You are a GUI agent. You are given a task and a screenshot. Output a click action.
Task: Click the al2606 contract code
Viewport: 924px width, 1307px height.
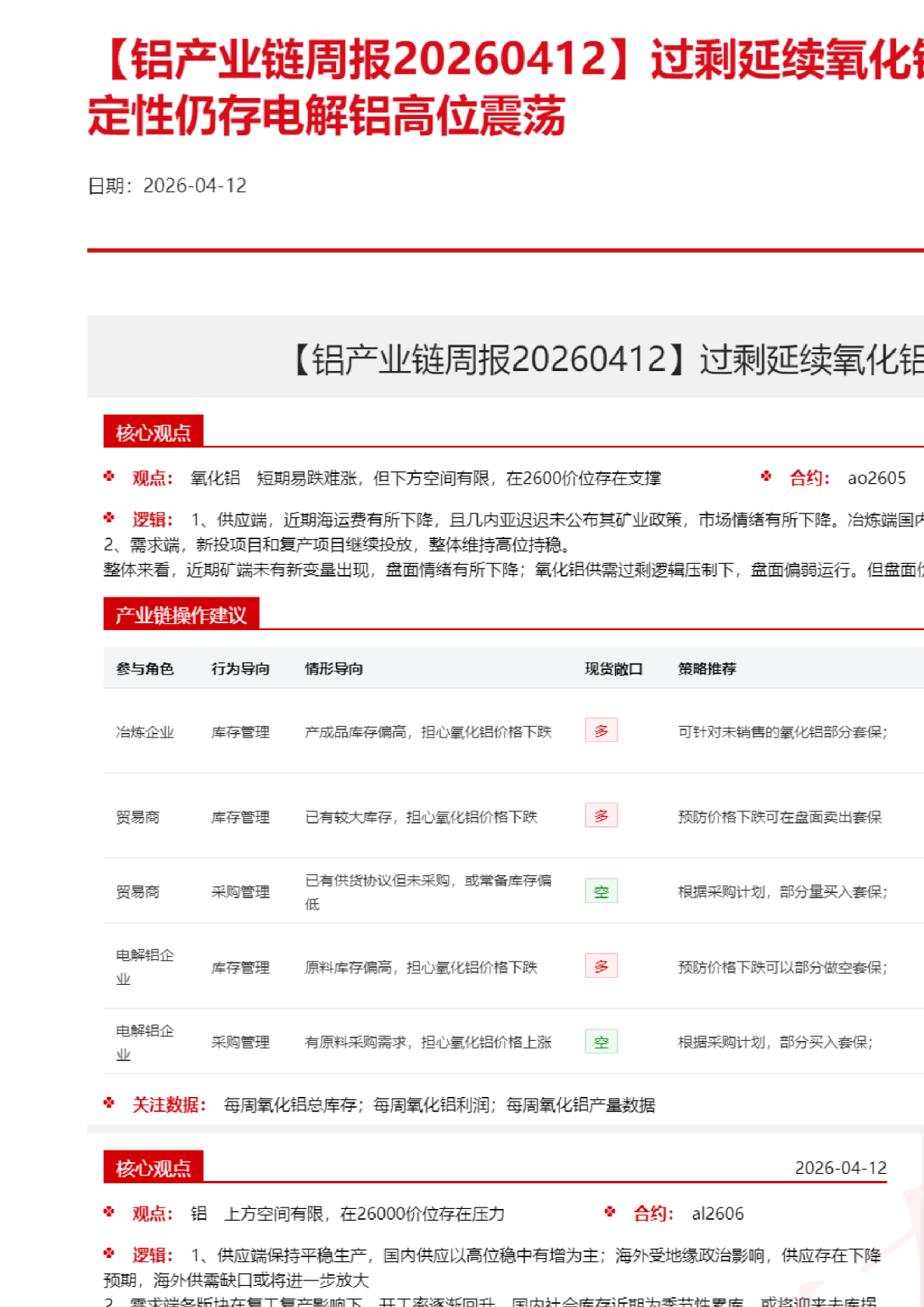tap(717, 1213)
